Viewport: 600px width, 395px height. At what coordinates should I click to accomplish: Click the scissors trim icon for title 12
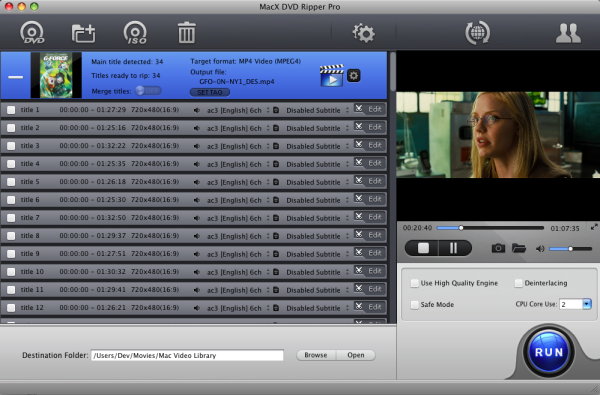tap(359, 307)
